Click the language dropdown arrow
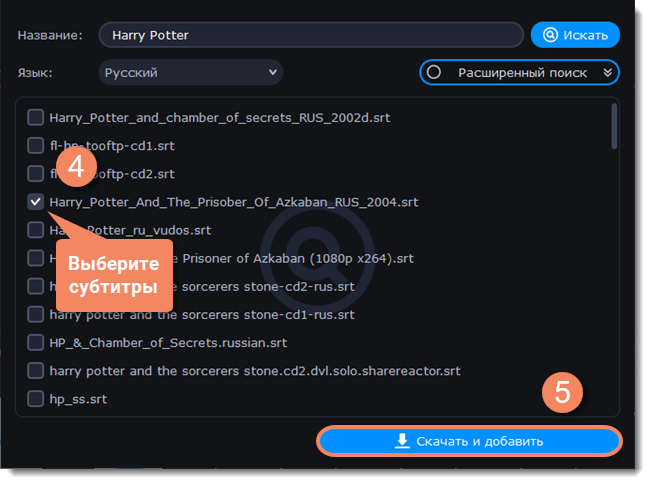 pyautogui.click(x=272, y=73)
